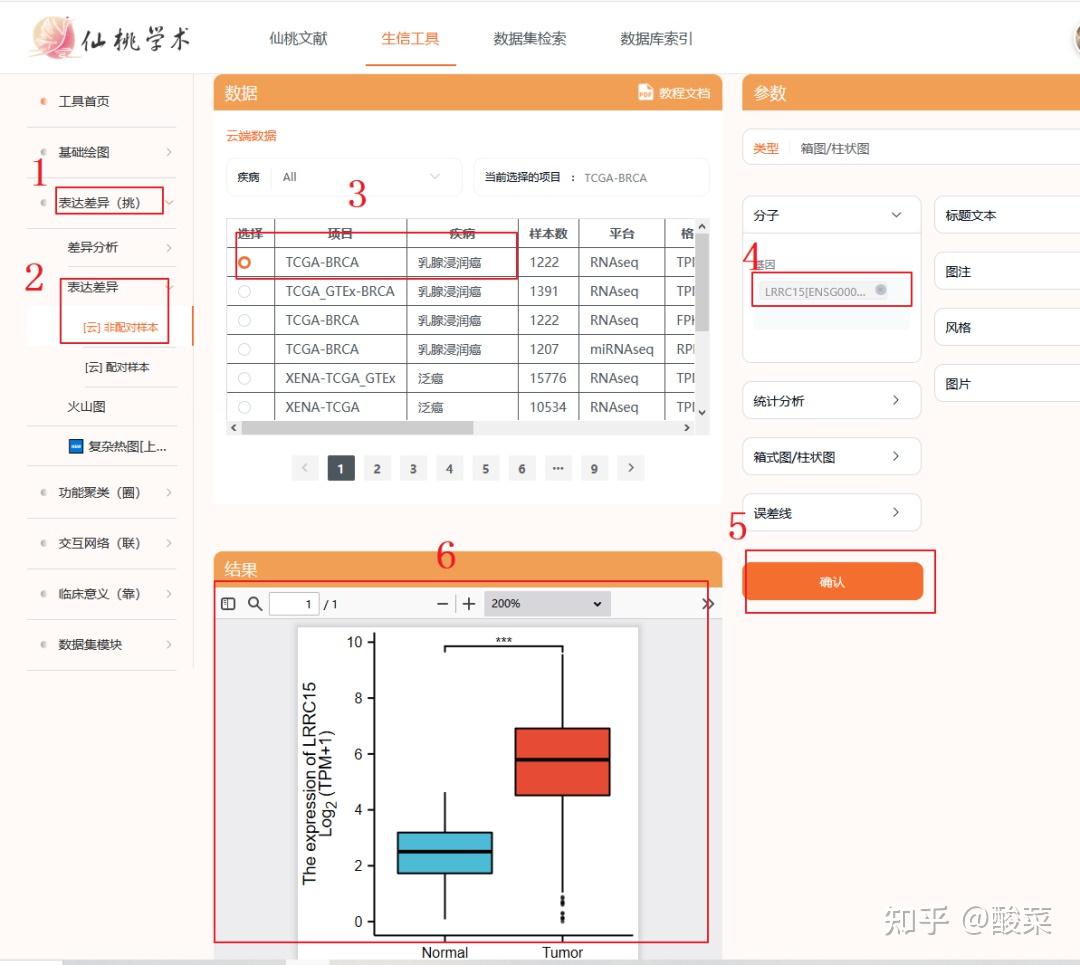The height and width of the screenshot is (965, 1080).
Task: Open more PDF viewer tools via chevron
Action: [708, 603]
